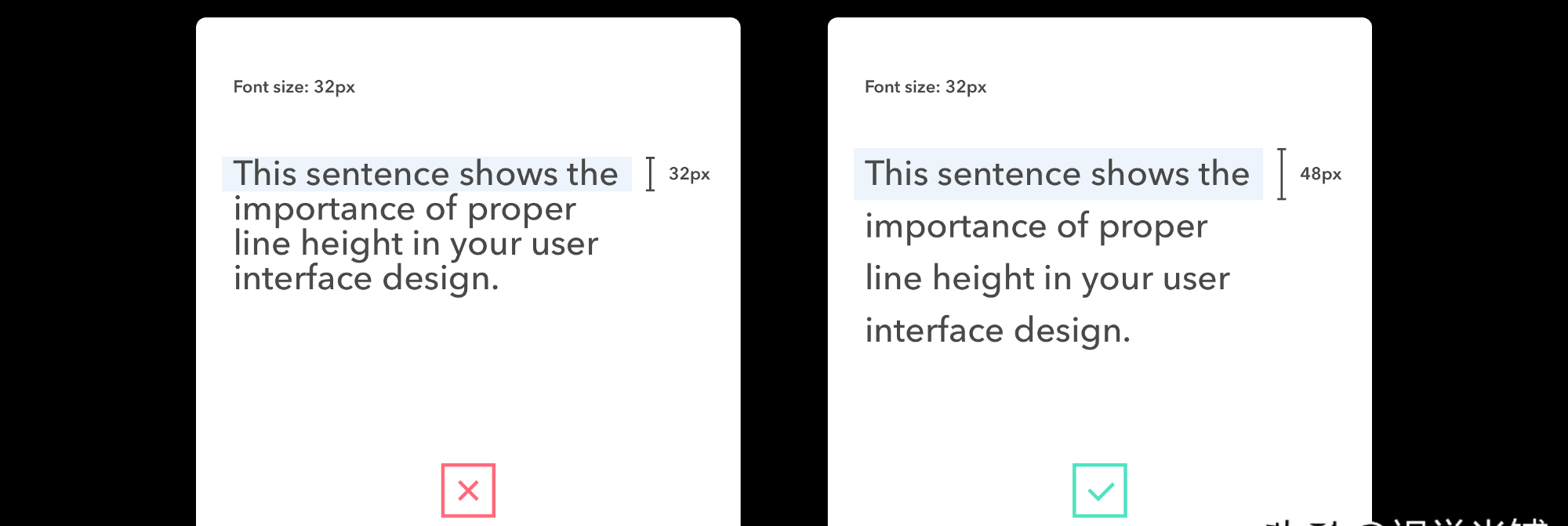Click highlighted first line in loosely spaced paragraph

click(x=1058, y=174)
